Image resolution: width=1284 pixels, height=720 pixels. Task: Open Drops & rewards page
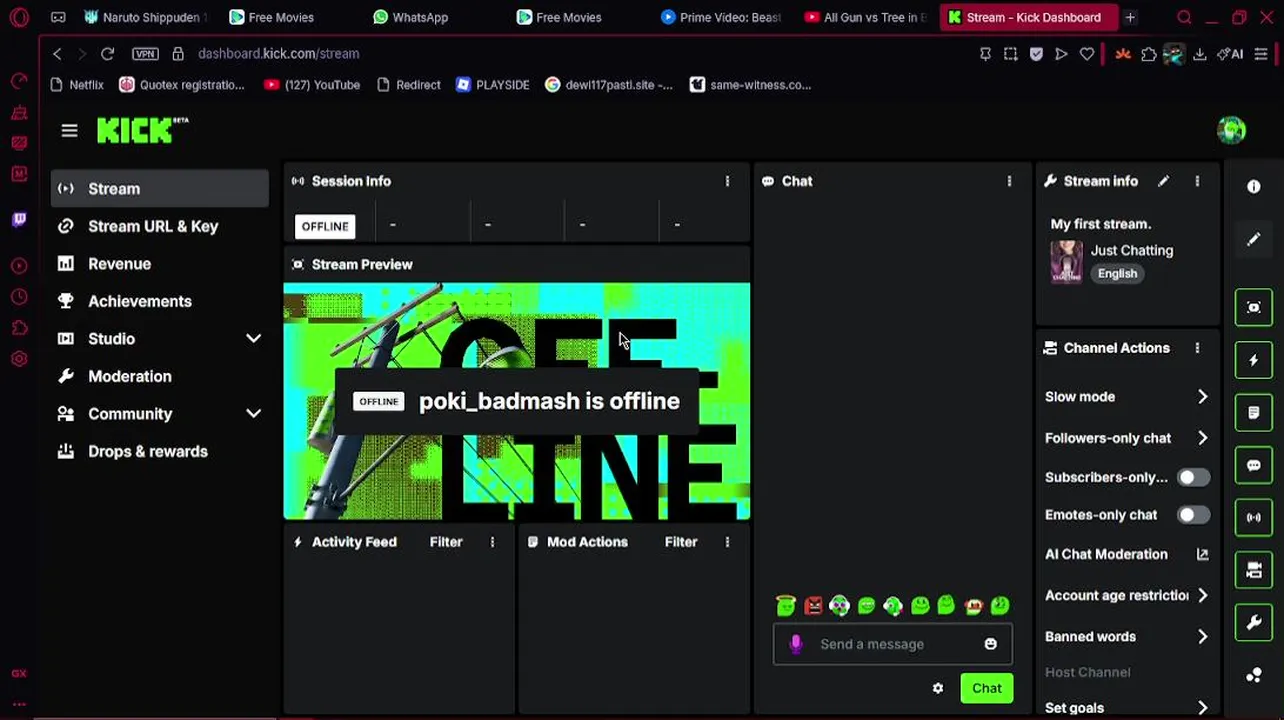(160, 451)
